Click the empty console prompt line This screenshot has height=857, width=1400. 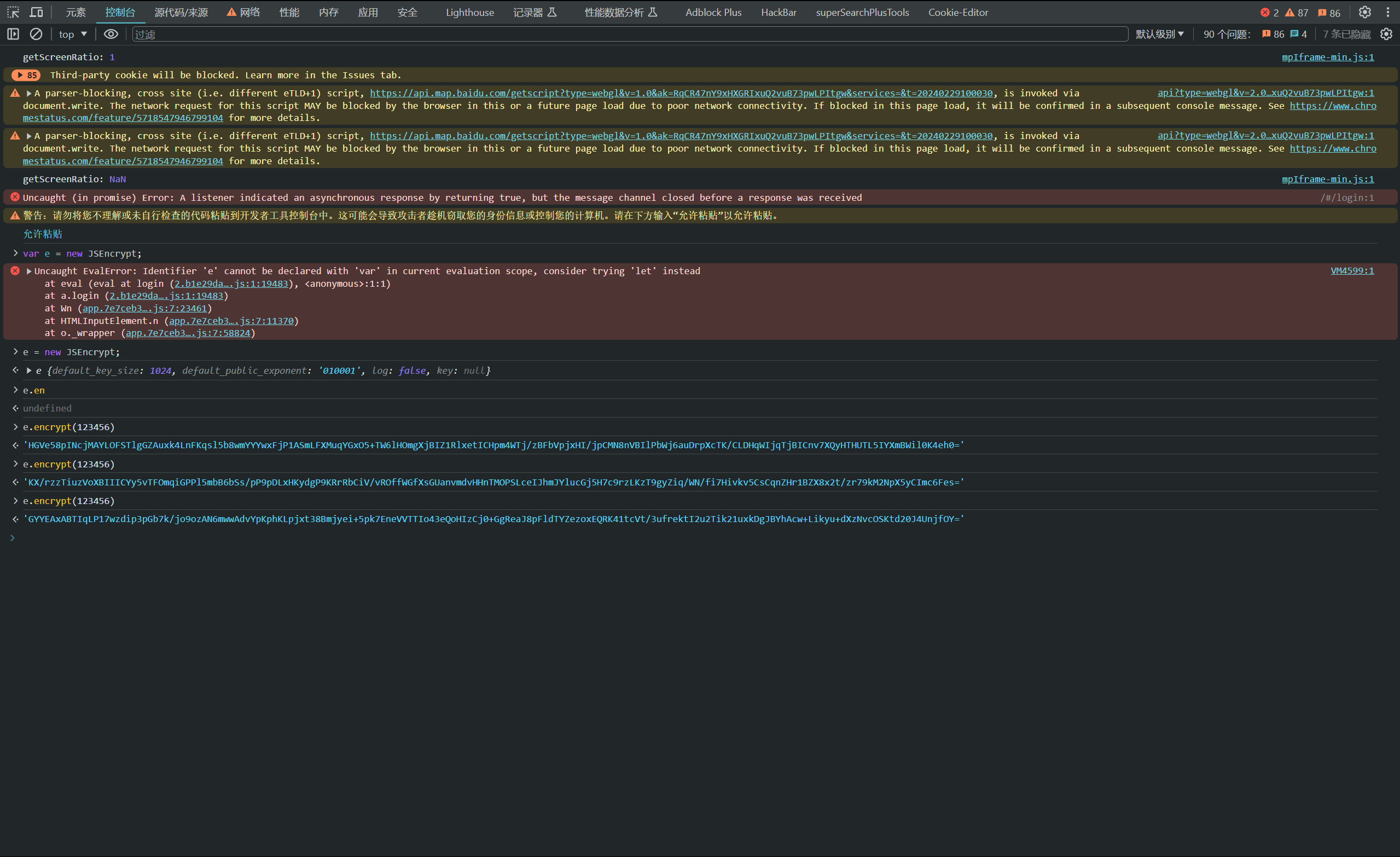click(x=699, y=537)
